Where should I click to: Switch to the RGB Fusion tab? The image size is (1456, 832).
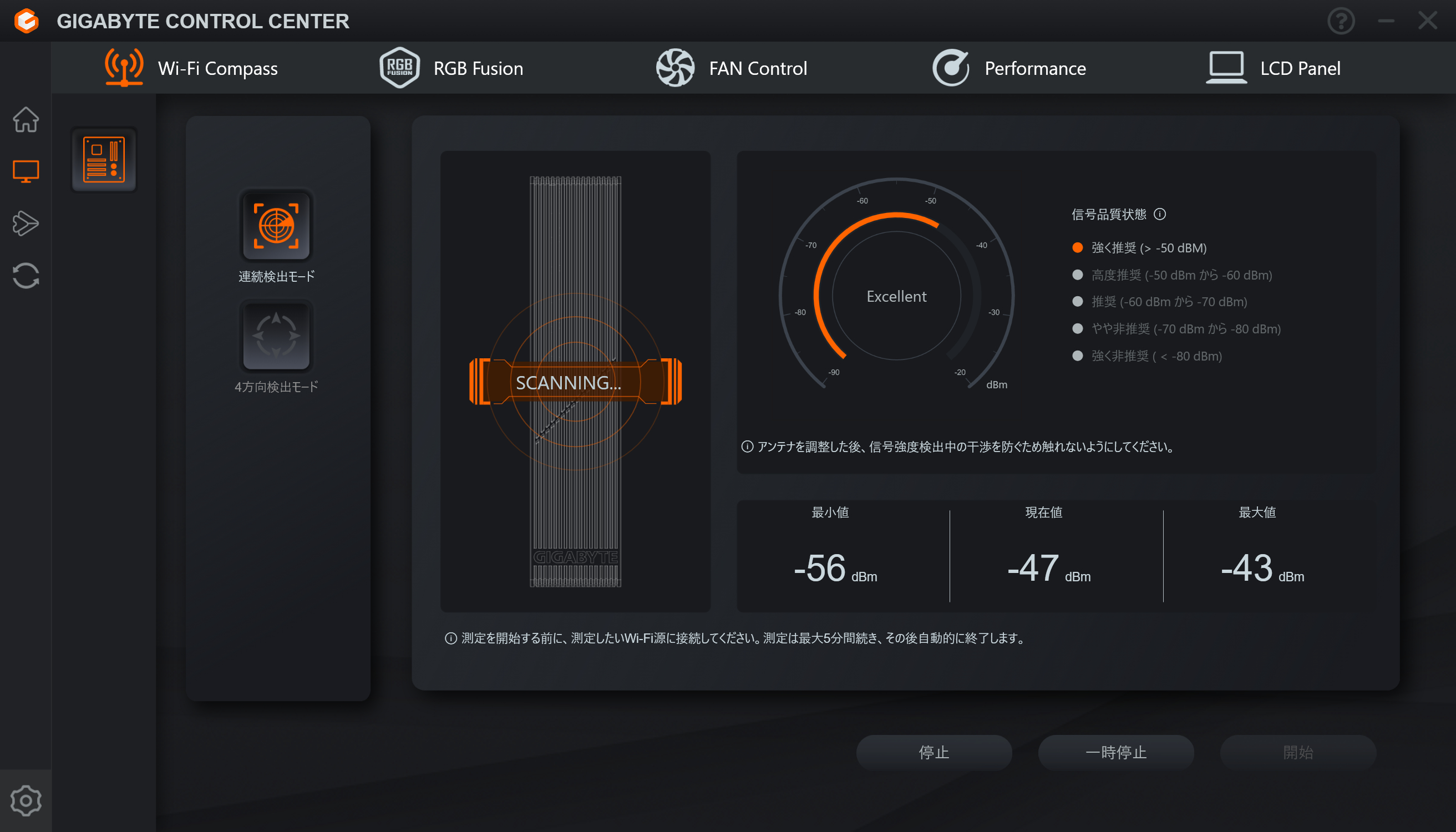pyautogui.click(x=451, y=68)
